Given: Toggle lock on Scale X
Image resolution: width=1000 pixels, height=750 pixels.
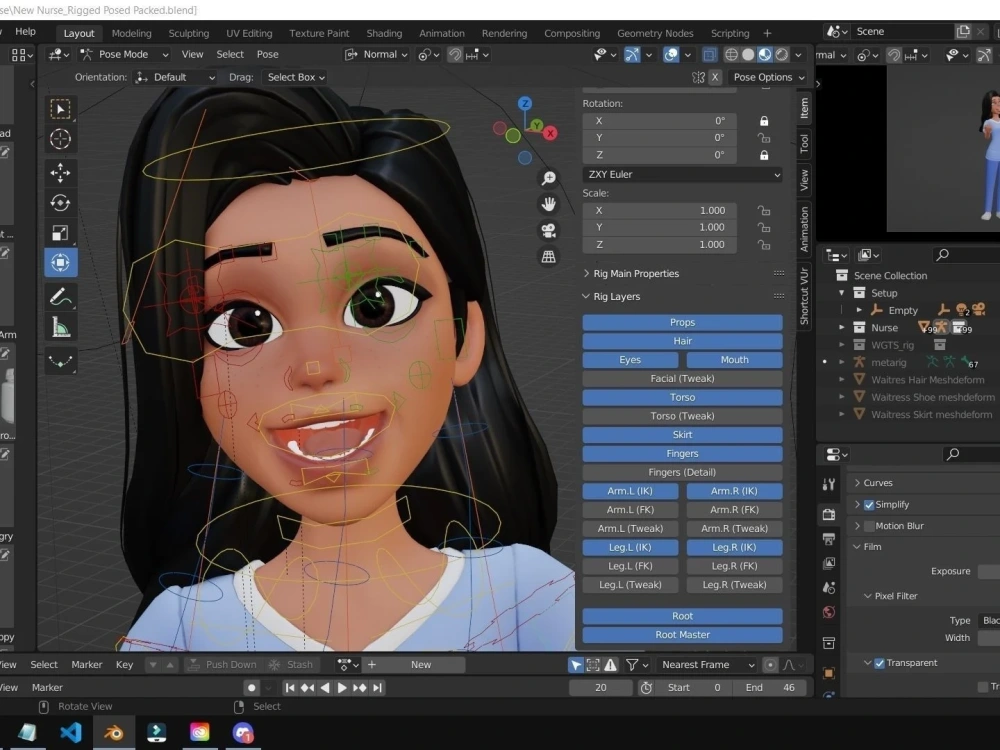Looking at the screenshot, I should 764,210.
